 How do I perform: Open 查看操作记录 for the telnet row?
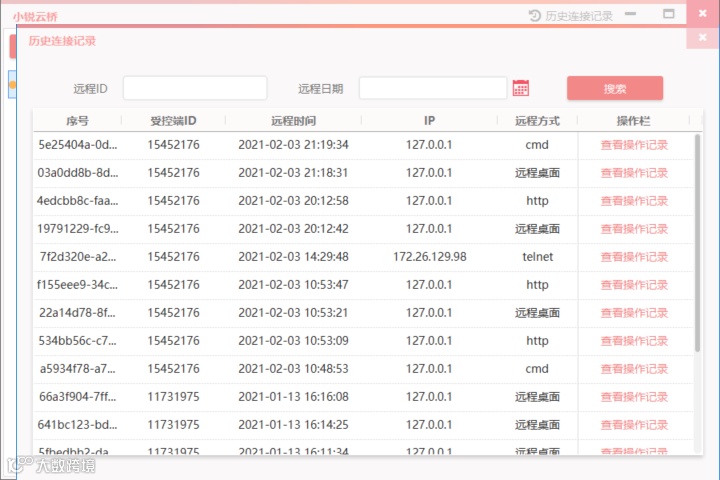634,257
